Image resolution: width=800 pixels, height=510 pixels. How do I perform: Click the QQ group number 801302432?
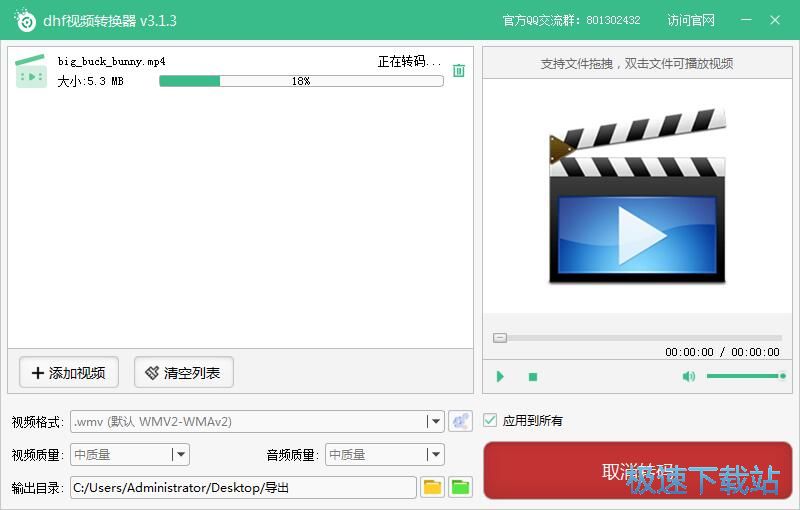click(613, 20)
